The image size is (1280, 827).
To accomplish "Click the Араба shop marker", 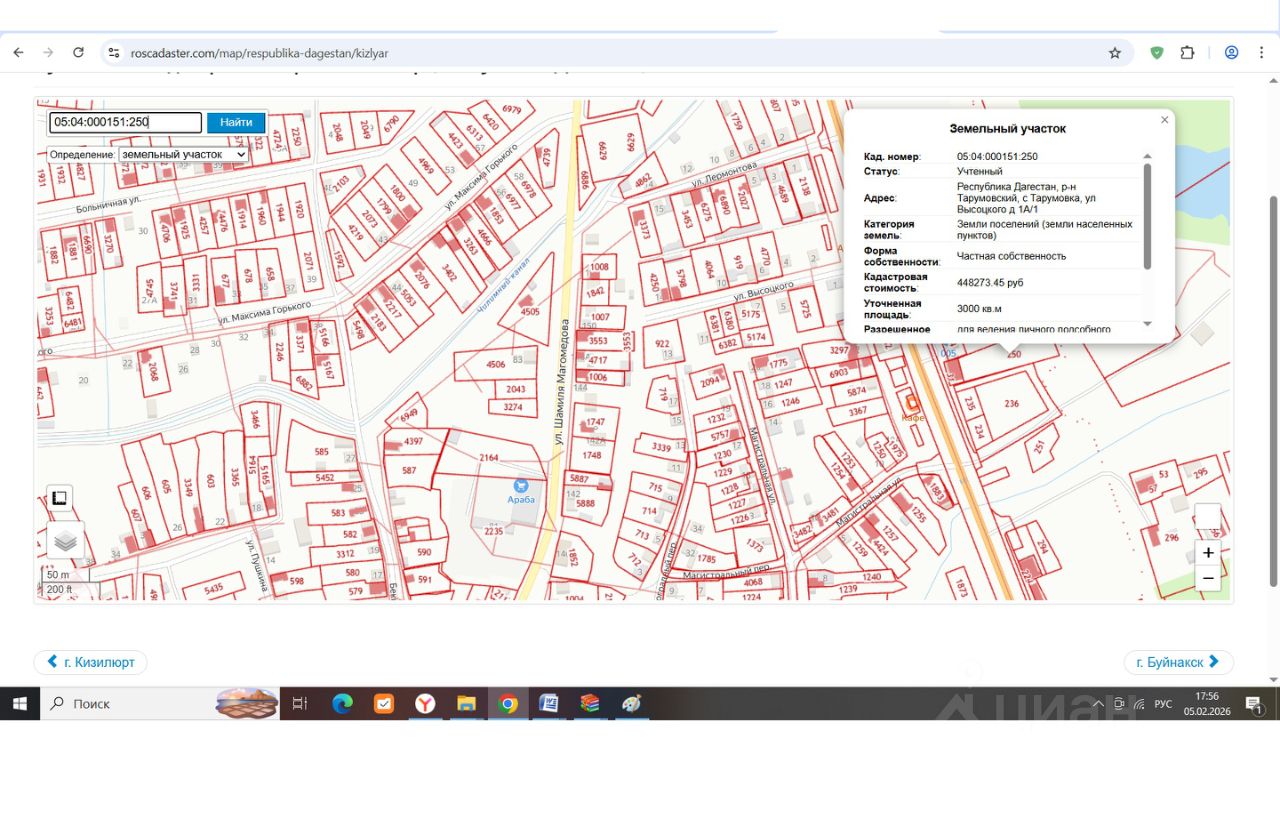I will pos(521,486).
